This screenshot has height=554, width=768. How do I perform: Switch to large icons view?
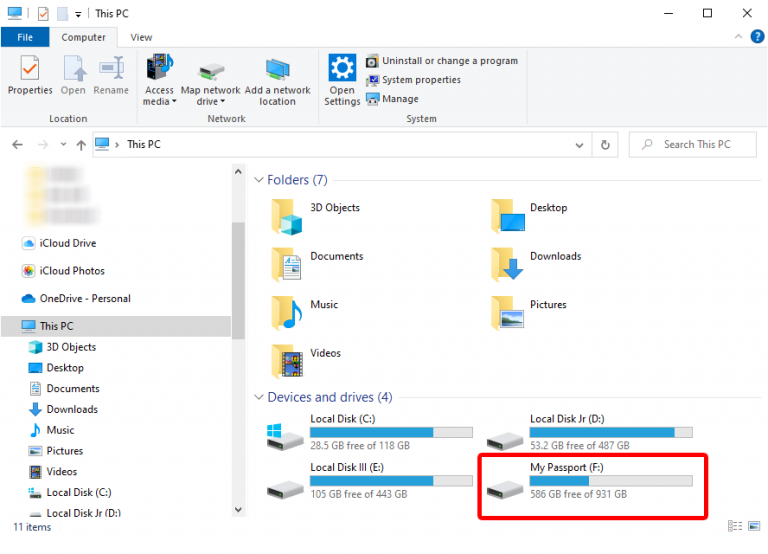[x=754, y=526]
